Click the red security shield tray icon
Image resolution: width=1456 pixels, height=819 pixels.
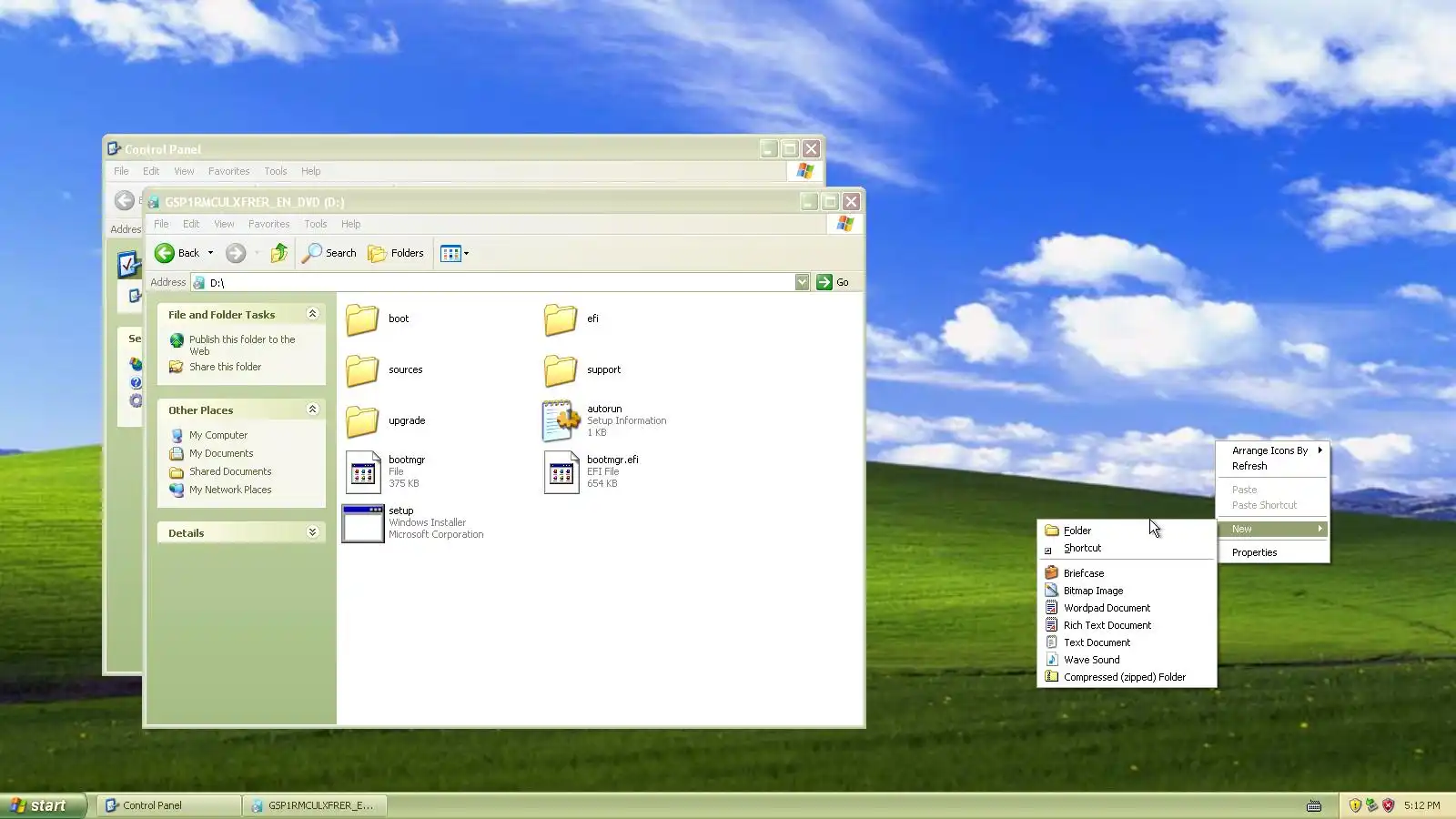click(x=1389, y=805)
